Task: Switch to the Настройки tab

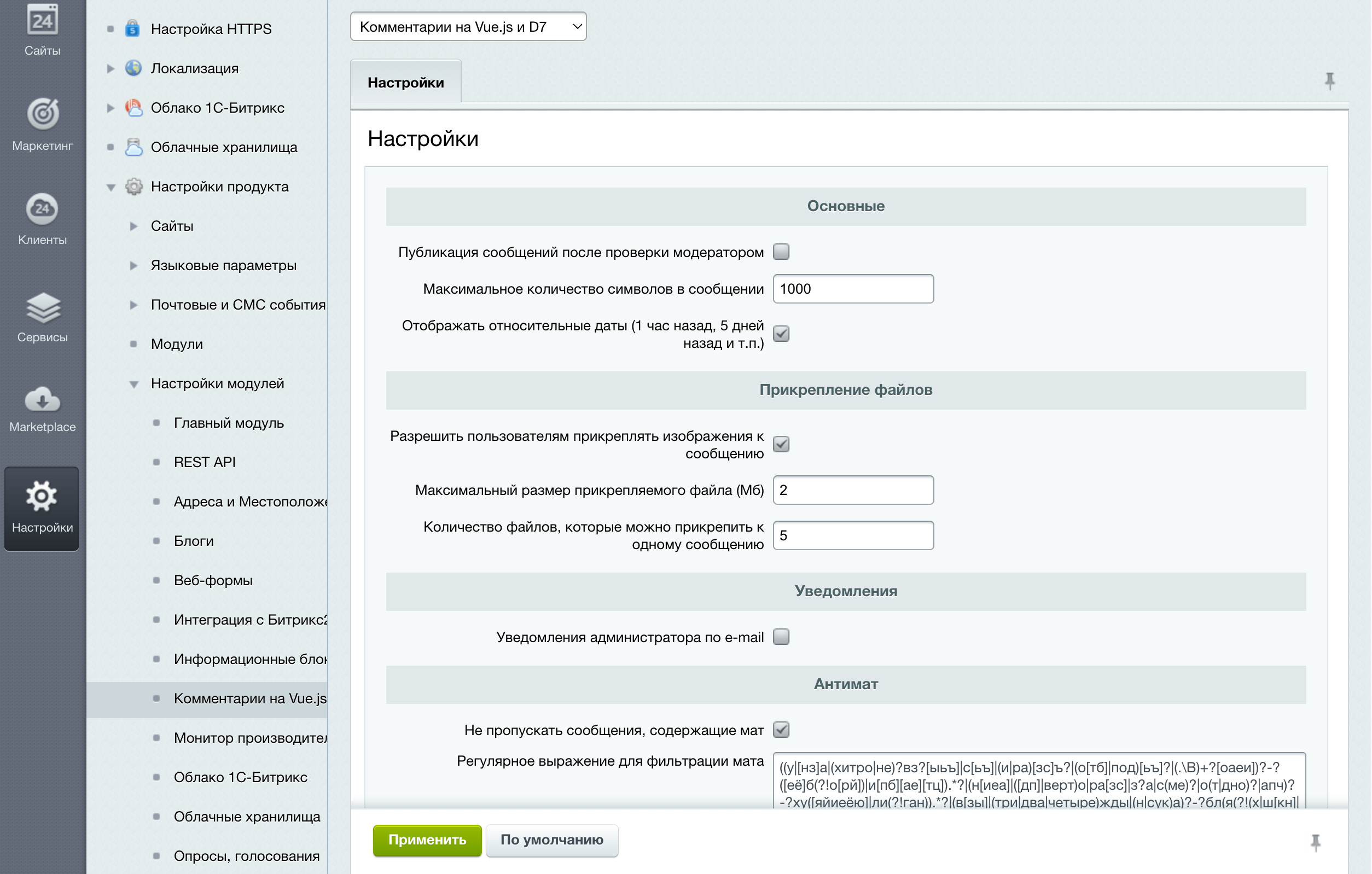Action: tap(405, 83)
